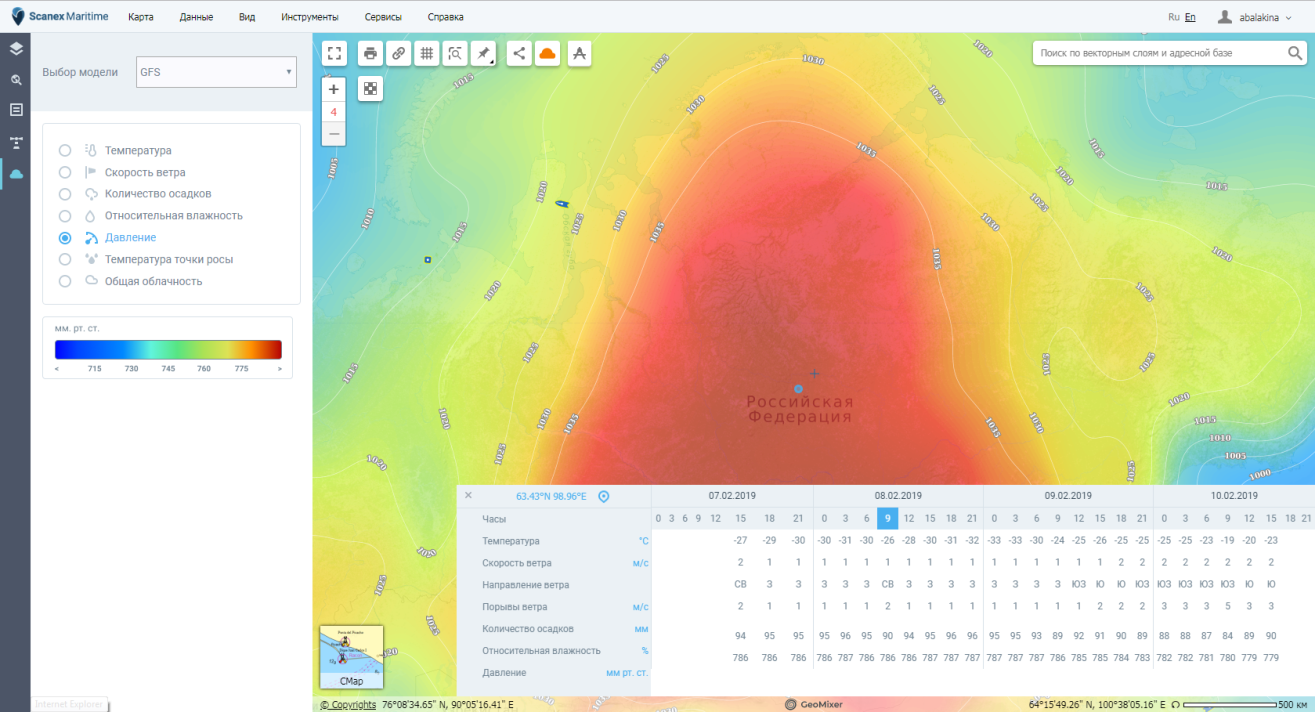Select the Относительная влажность radio button
1315x712 pixels.
click(x=65, y=216)
